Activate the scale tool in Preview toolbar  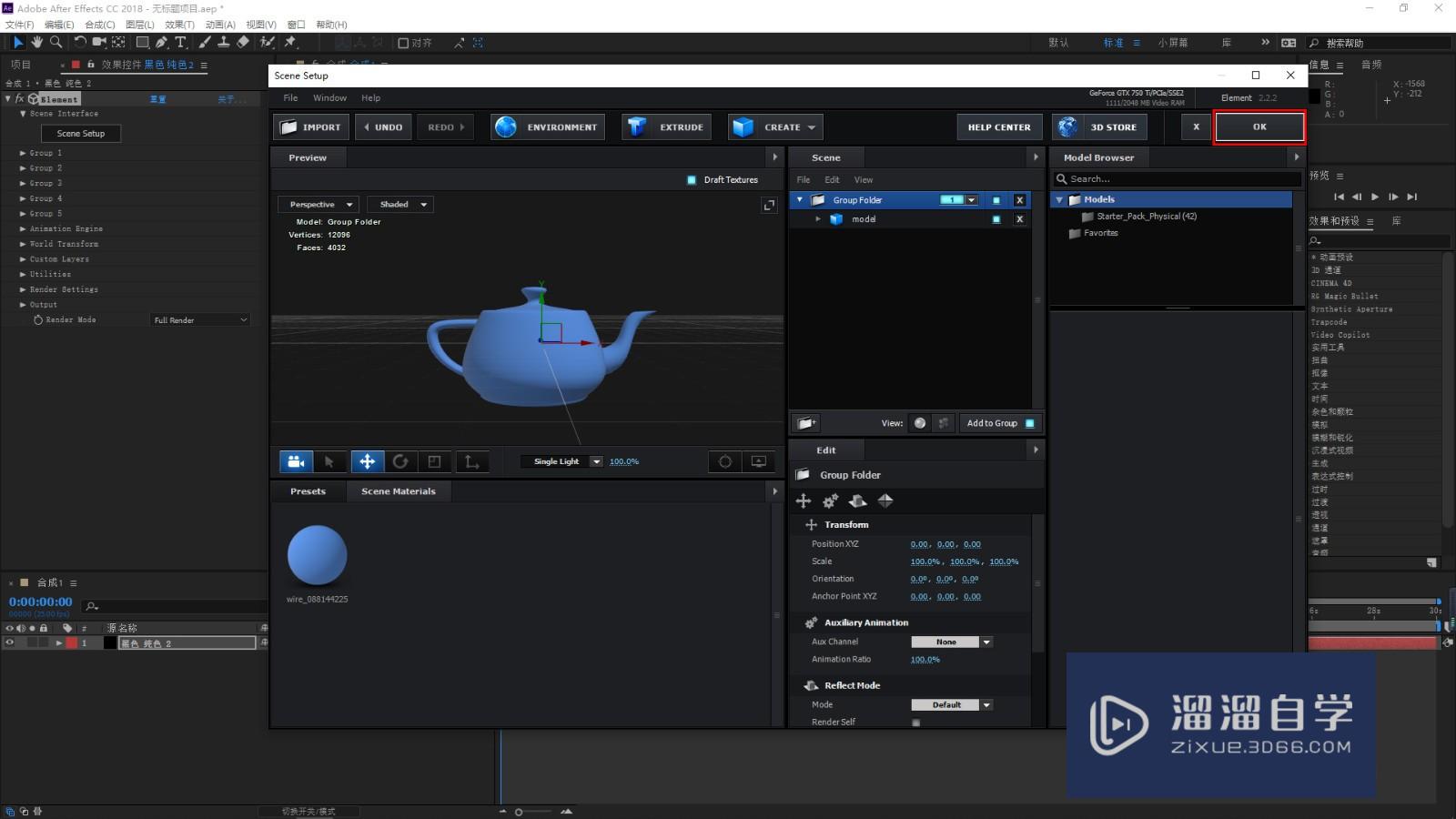435,461
